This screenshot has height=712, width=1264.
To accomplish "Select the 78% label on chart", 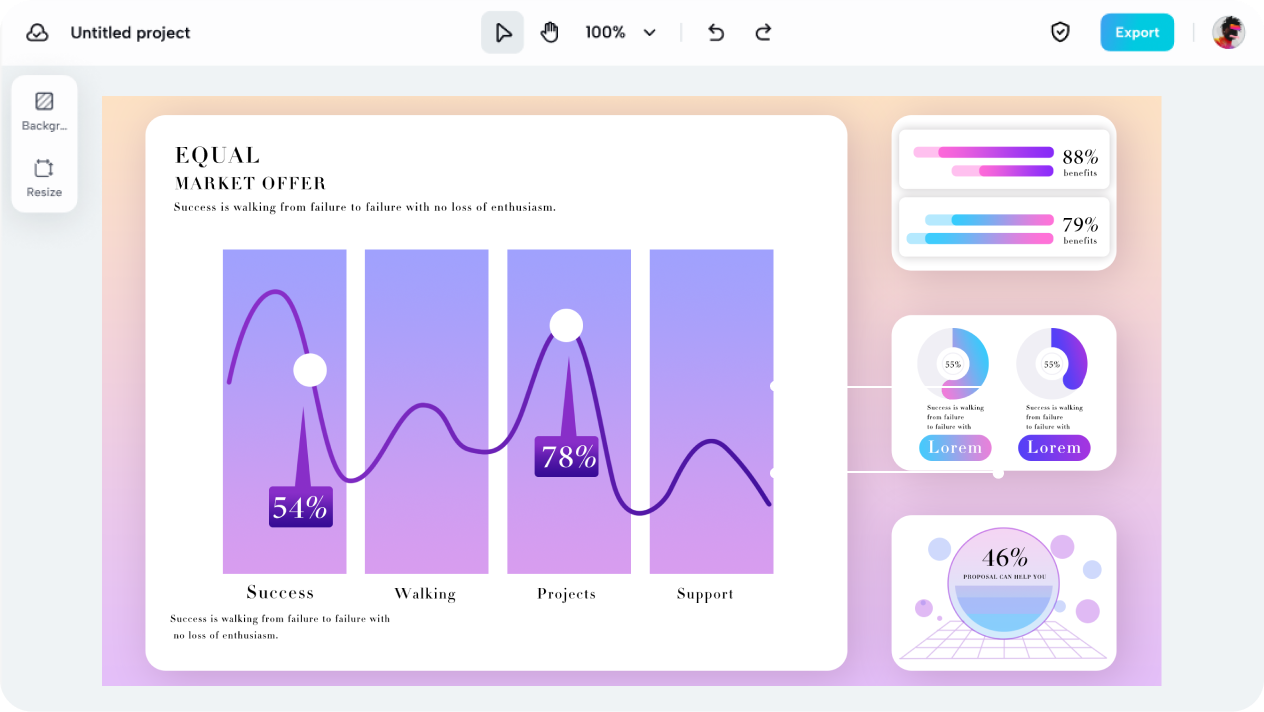I will [567, 457].
